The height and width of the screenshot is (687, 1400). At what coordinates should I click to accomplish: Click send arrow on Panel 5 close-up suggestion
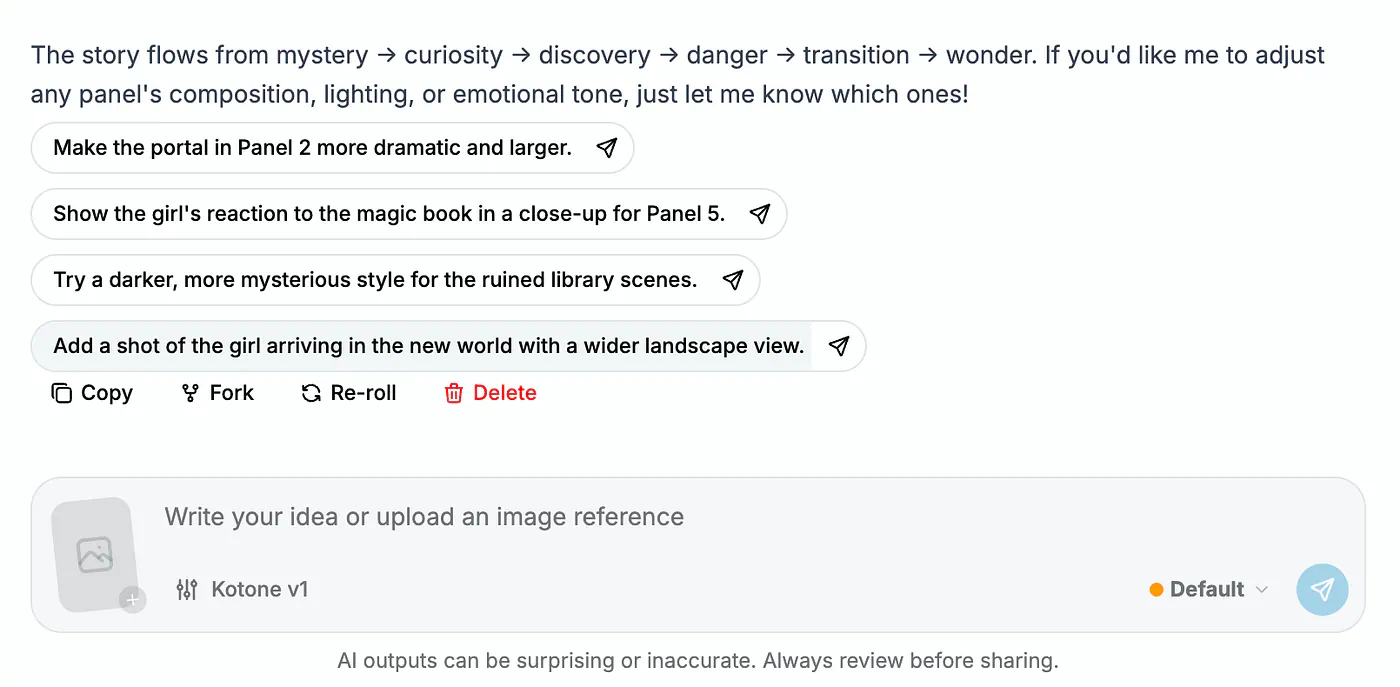(x=759, y=214)
